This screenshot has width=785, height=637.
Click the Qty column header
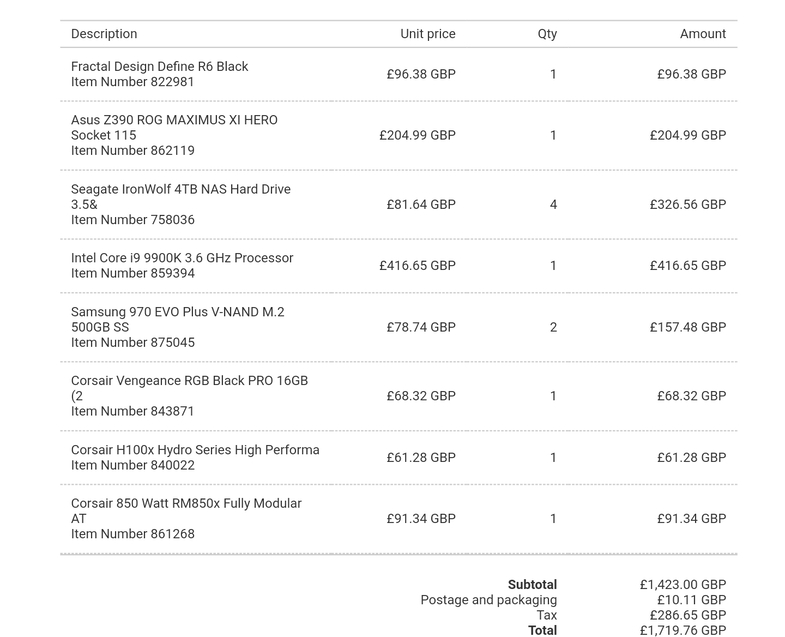click(547, 34)
